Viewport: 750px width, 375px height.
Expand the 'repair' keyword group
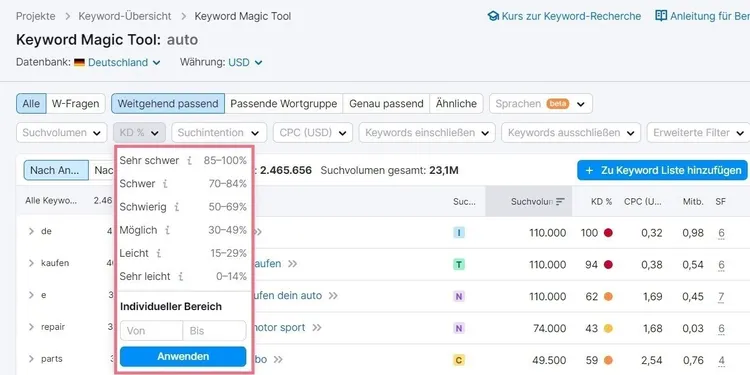pyautogui.click(x=31, y=327)
